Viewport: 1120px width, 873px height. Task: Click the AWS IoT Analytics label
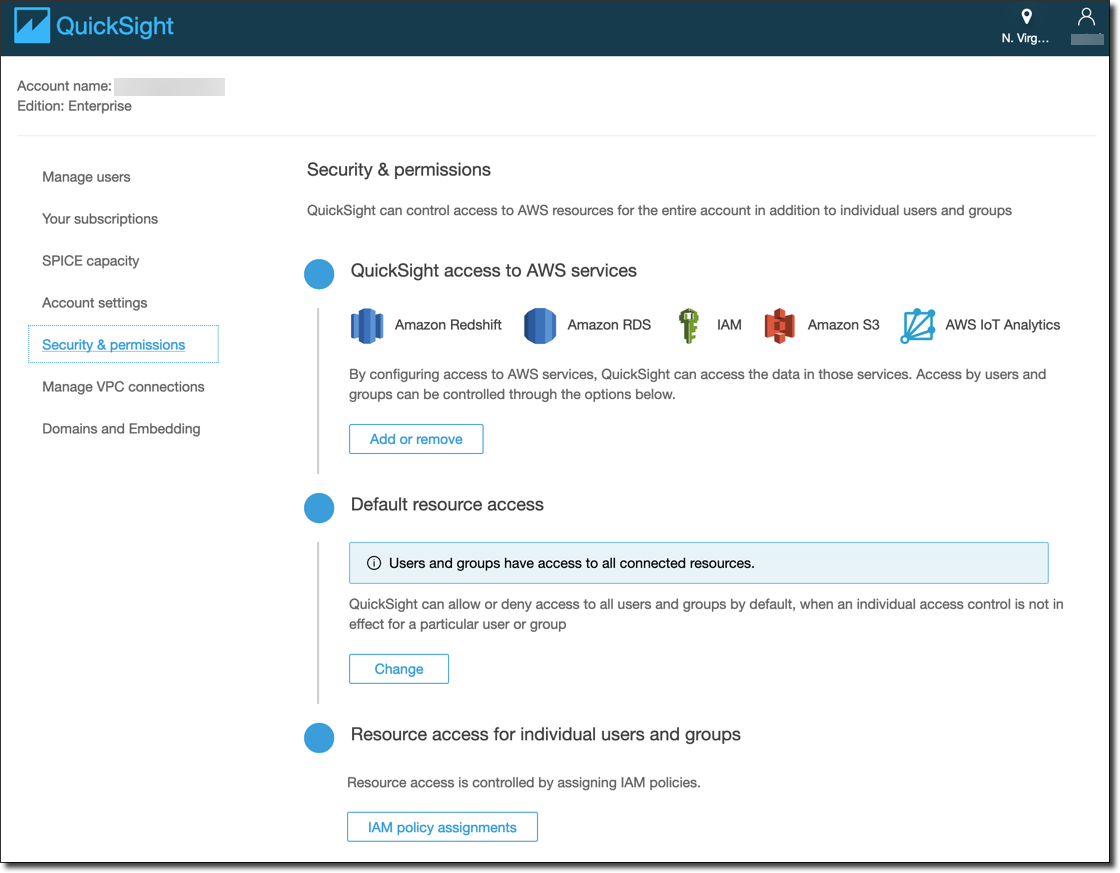[1003, 325]
